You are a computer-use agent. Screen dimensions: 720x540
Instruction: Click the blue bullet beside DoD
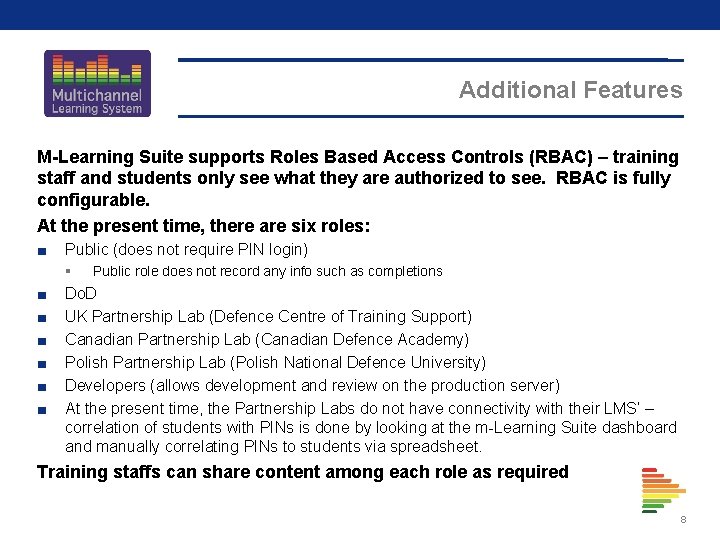point(42,295)
